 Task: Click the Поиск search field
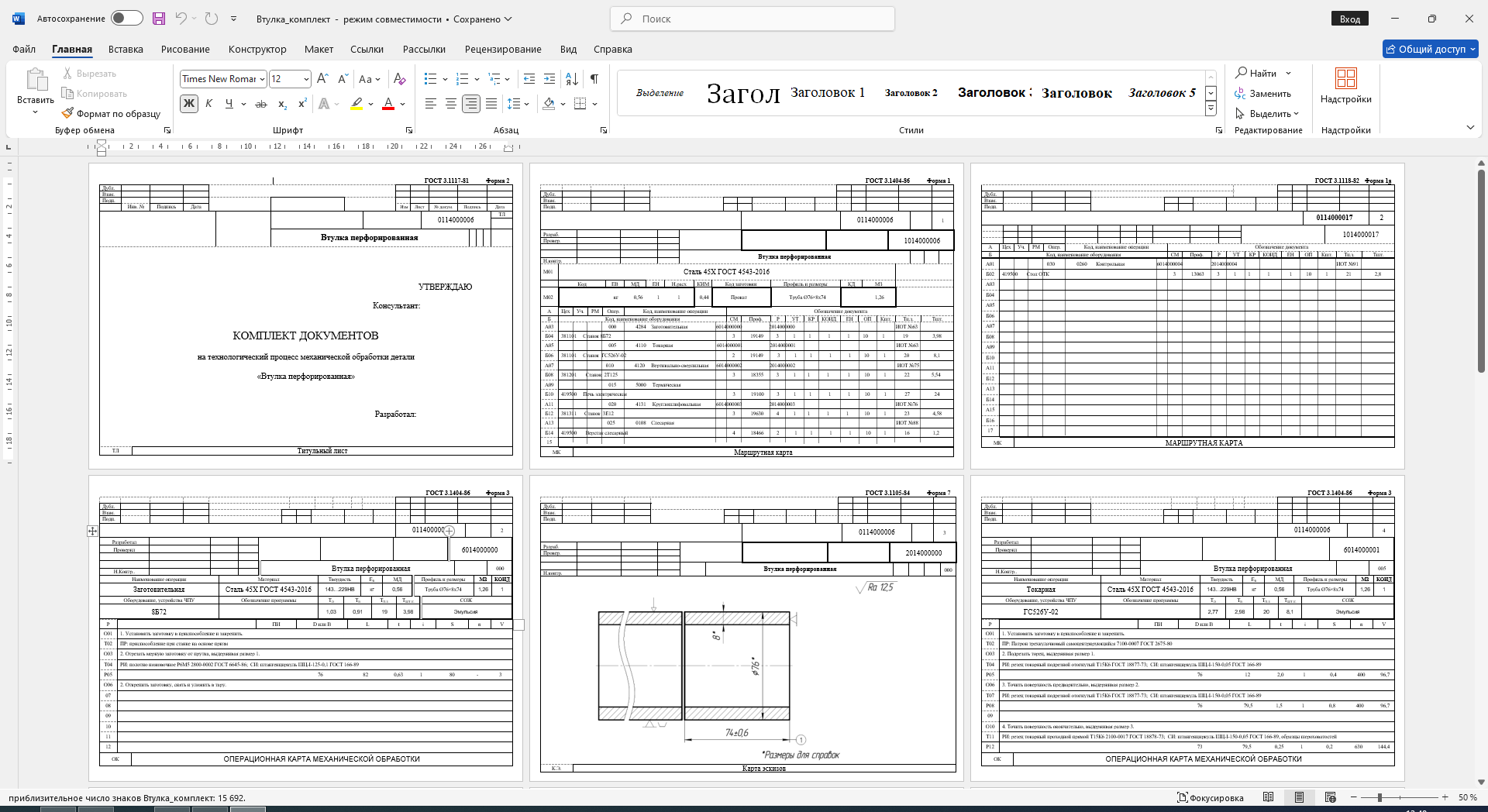(x=753, y=19)
